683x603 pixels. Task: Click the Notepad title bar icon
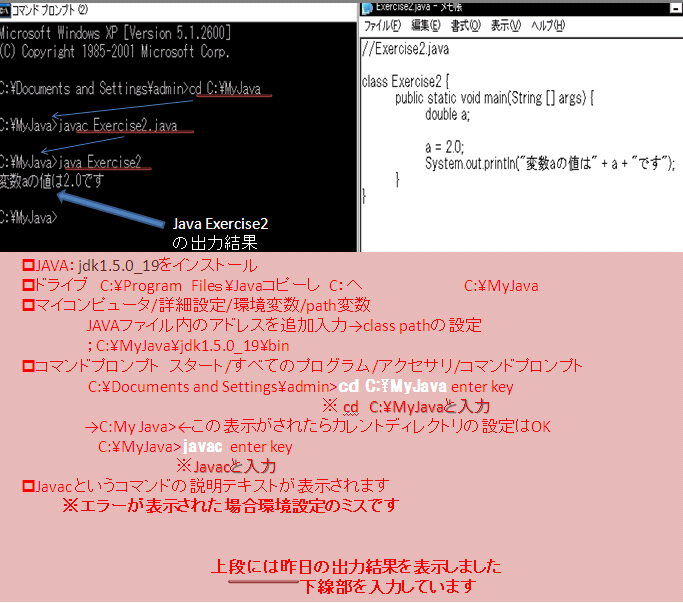(x=367, y=7)
